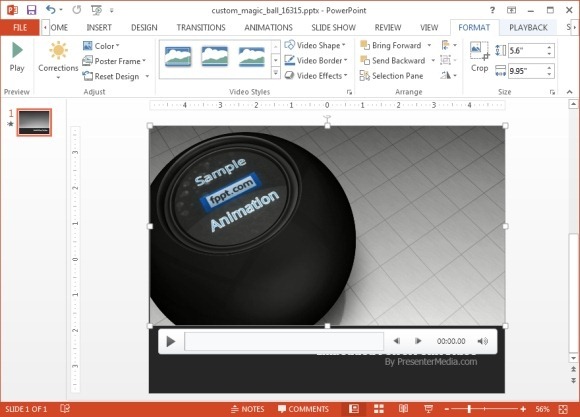Screen dimensions: 580x417
Task: Switch to the INSERT tab
Action: (x=99, y=28)
